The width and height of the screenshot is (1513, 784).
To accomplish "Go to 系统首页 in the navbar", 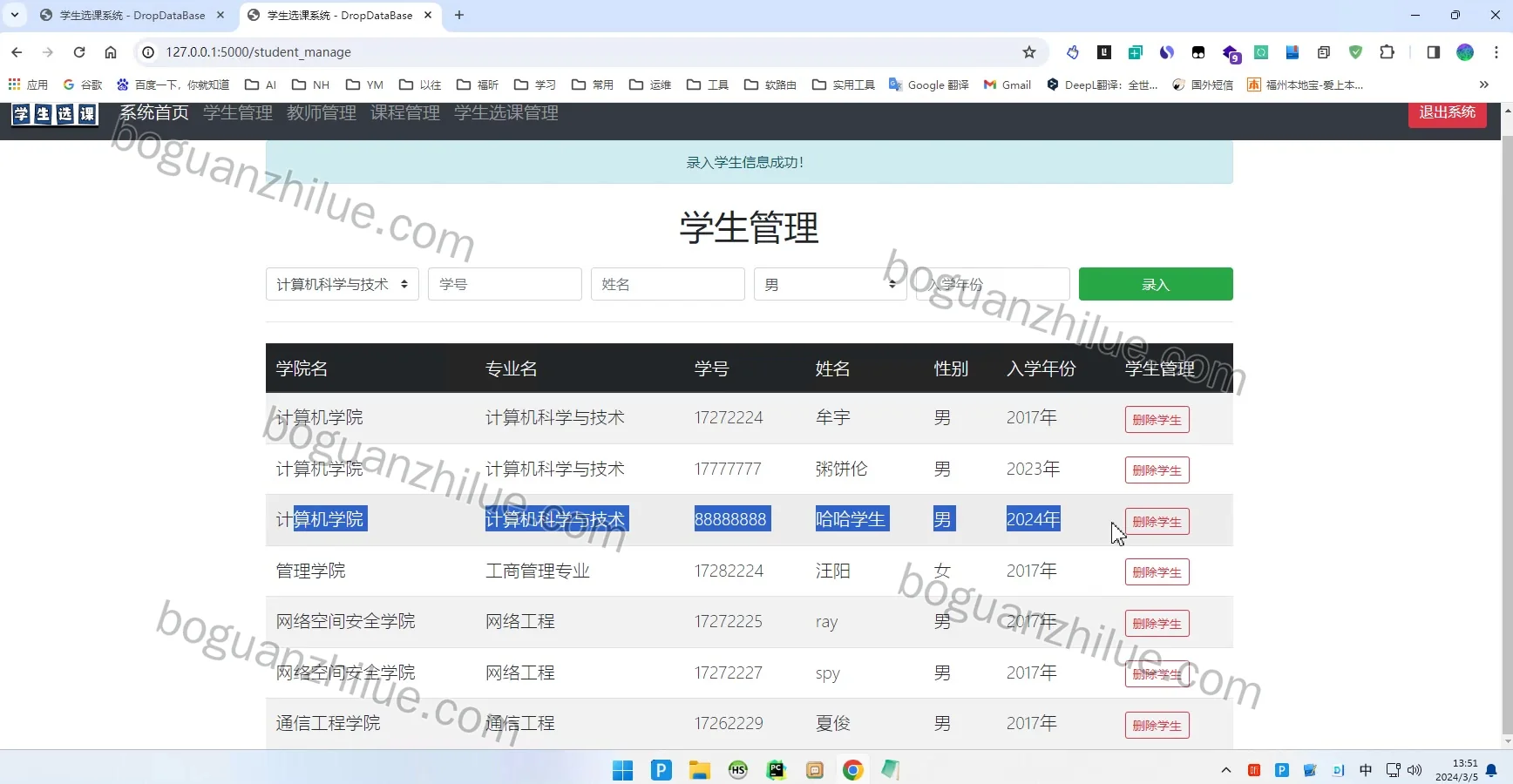I will [x=154, y=112].
